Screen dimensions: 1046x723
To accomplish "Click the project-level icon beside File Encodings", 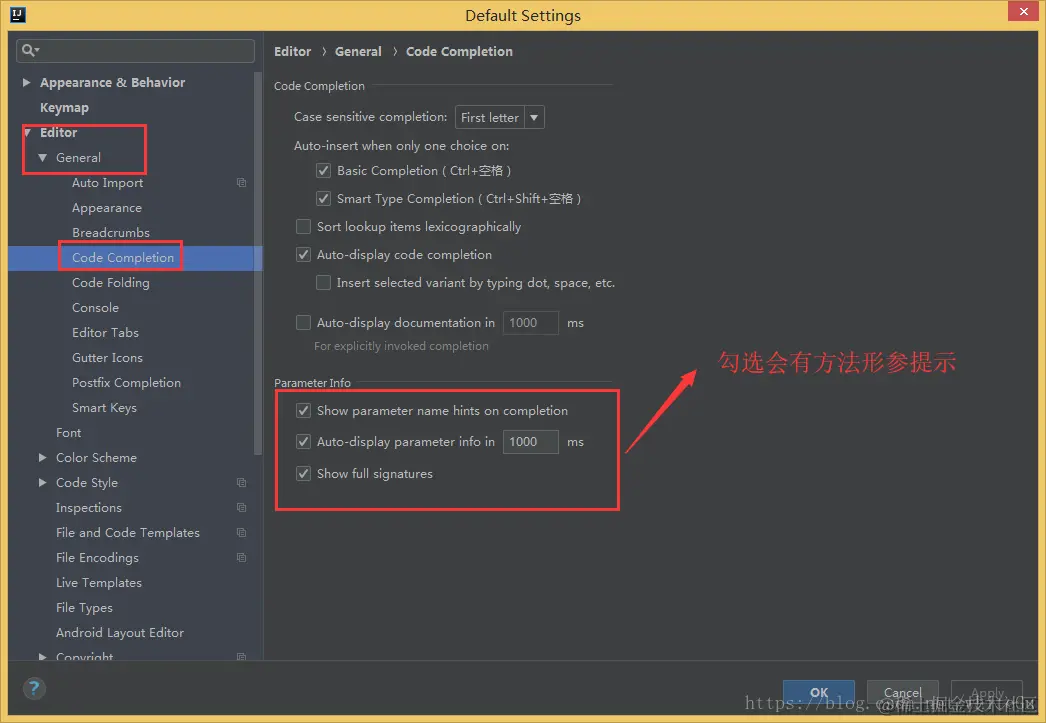I will pos(241,558).
